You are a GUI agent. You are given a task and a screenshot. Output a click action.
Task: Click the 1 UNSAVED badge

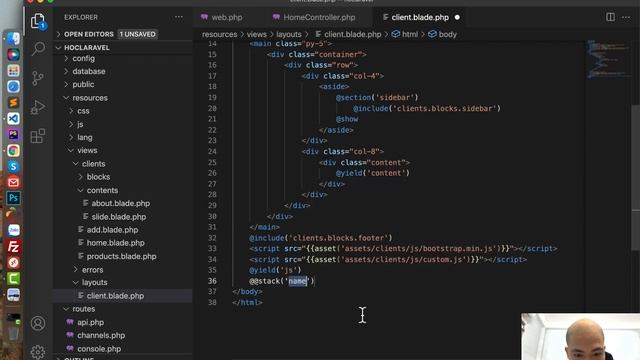(x=138, y=34)
